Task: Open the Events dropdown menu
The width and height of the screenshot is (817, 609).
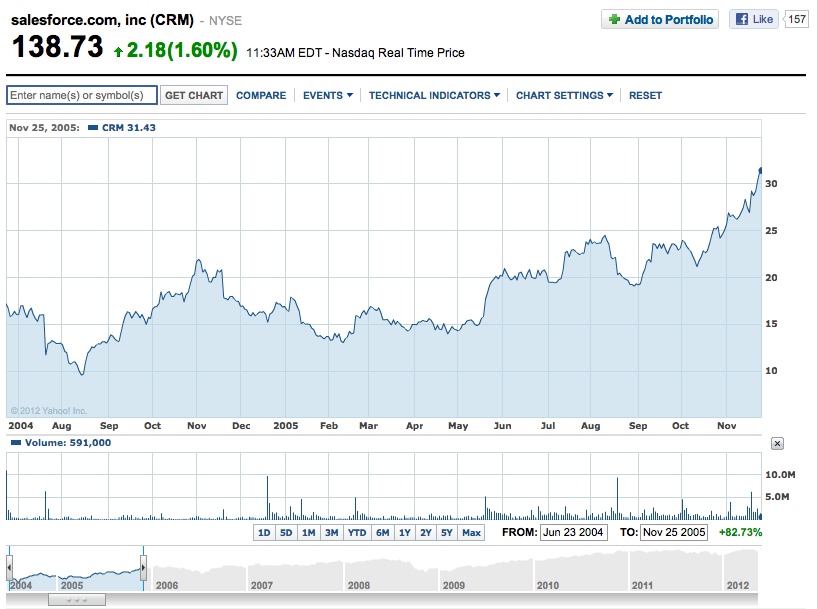Action: point(328,95)
